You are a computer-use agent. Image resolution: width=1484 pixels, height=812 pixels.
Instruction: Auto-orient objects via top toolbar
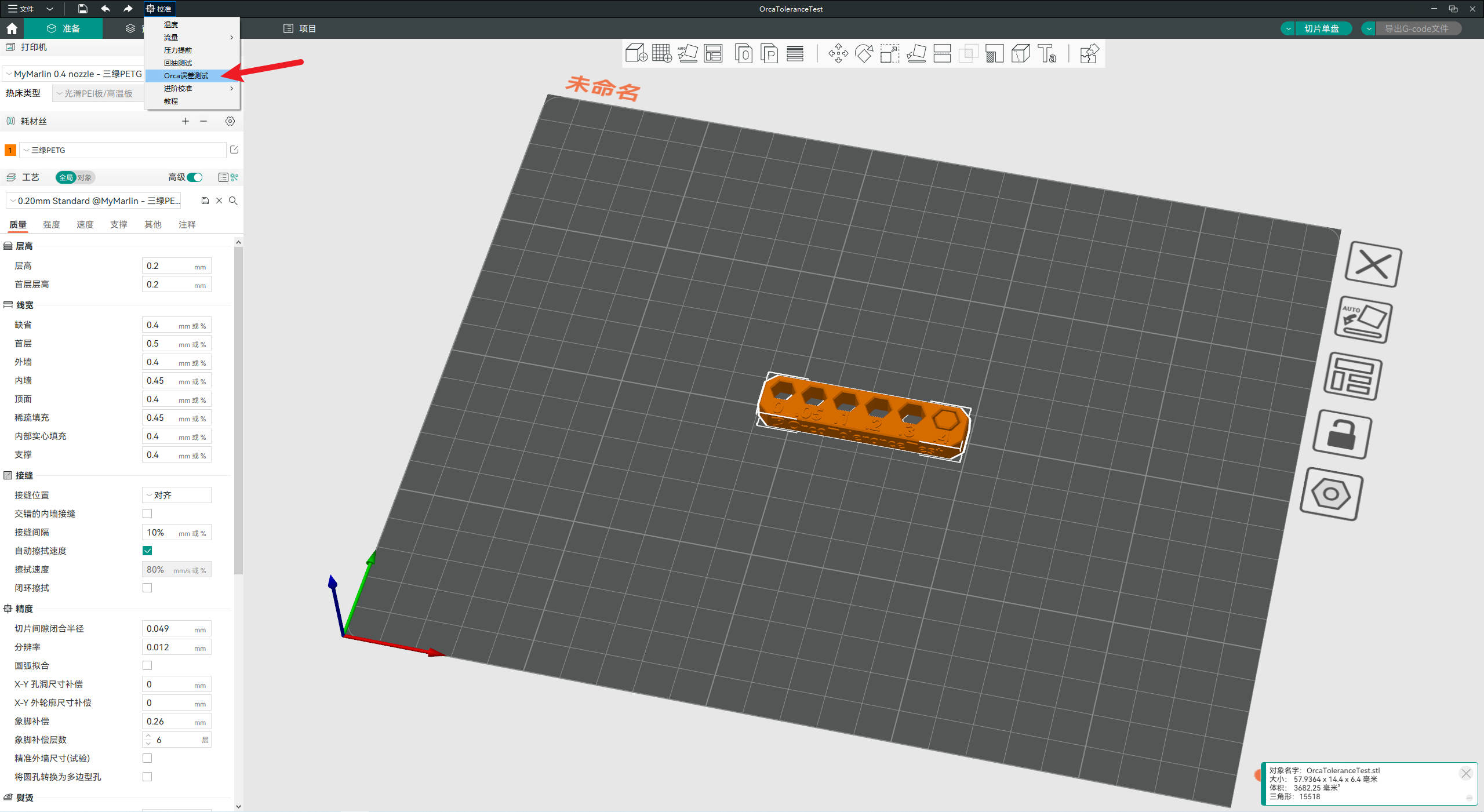pyautogui.click(x=687, y=53)
